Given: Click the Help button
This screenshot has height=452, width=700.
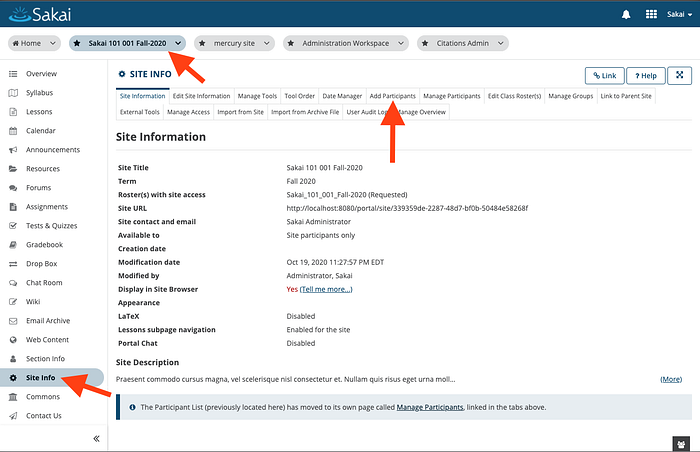Looking at the screenshot, I should pyautogui.click(x=646, y=75).
